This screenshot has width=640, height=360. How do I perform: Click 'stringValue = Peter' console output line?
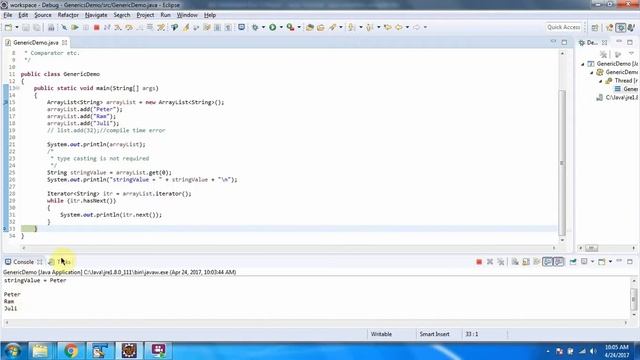[x=35, y=280]
